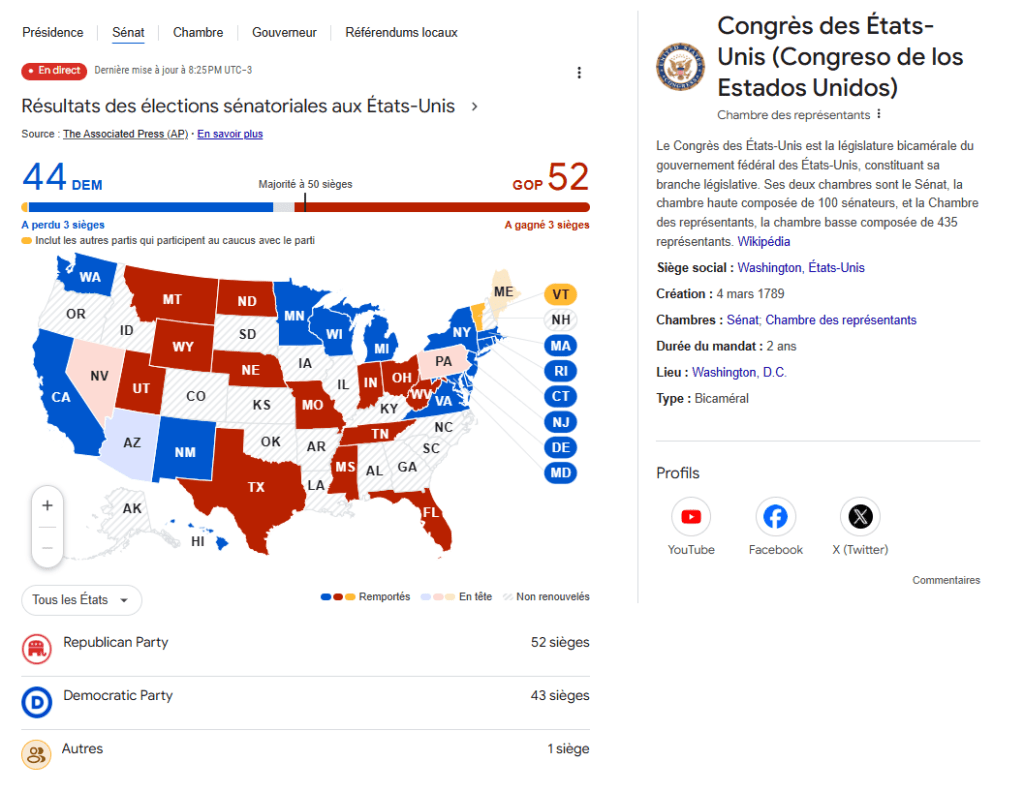Open the X (Twitter) profile icon
The width and height of the screenshot is (1024, 792).
(x=860, y=517)
